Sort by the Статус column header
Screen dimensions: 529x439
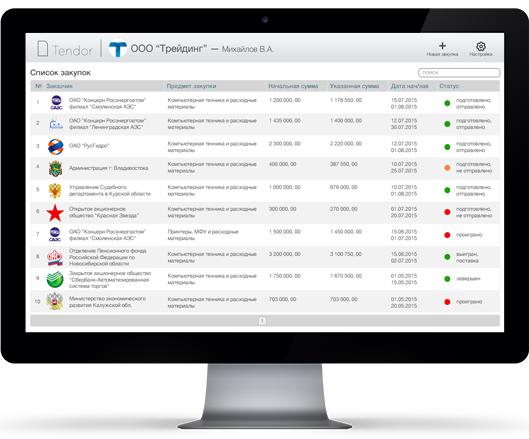point(449,86)
